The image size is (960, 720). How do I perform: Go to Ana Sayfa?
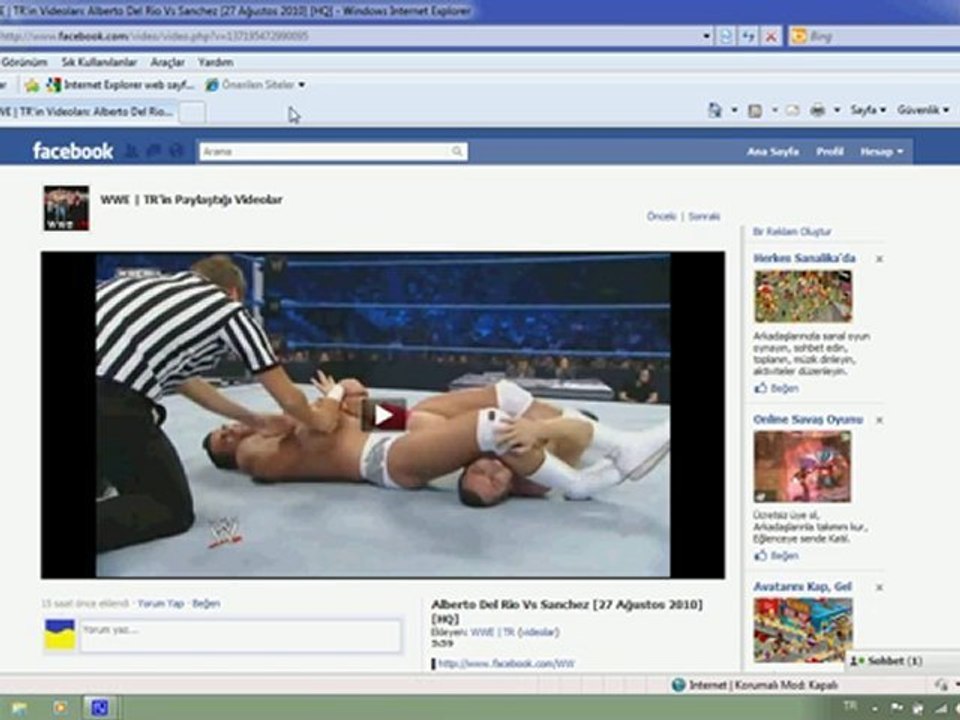(773, 151)
